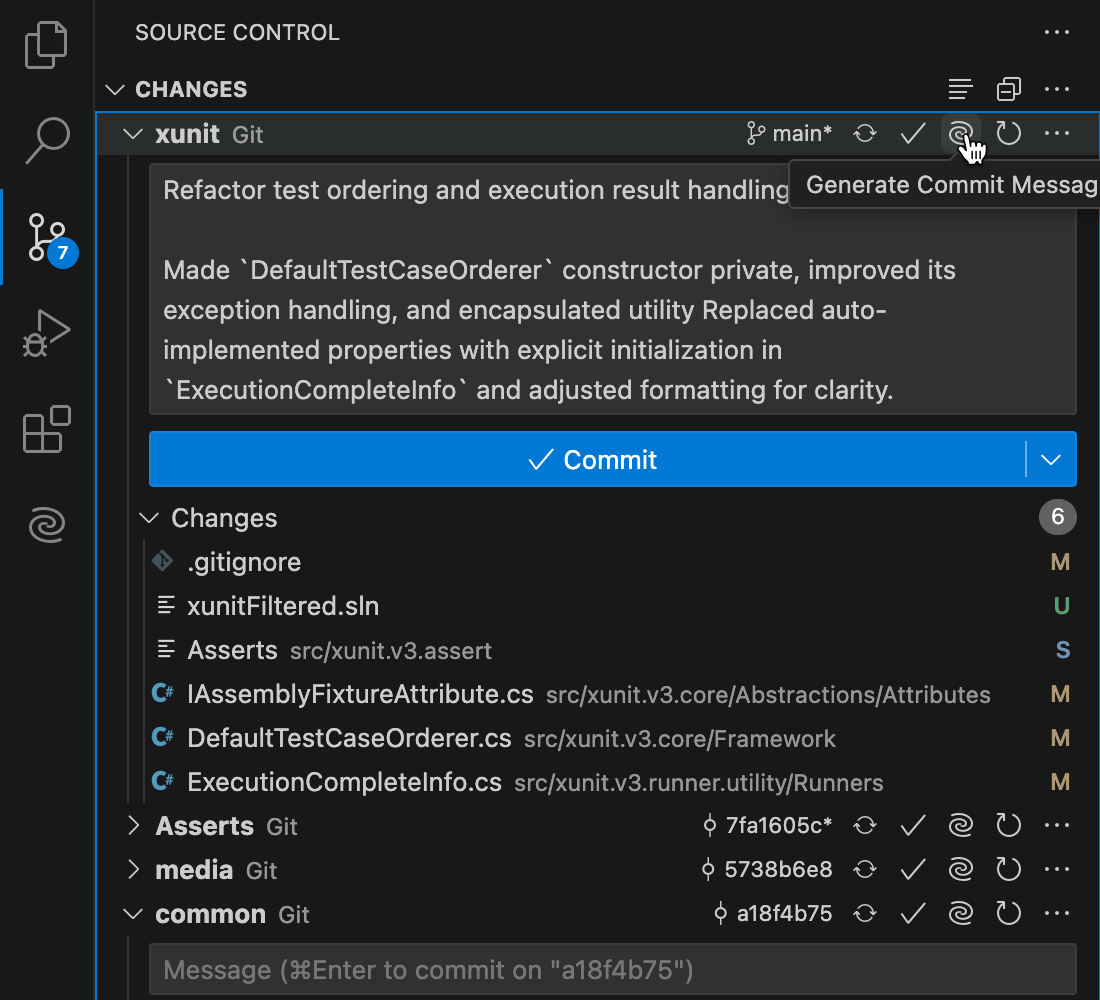Toggle repositories view with the stacked squares icon

(1008, 89)
